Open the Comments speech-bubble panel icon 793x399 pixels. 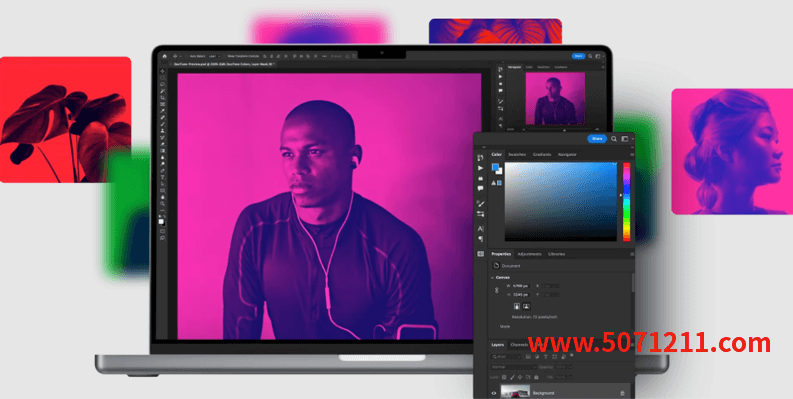tap(480, 188)
